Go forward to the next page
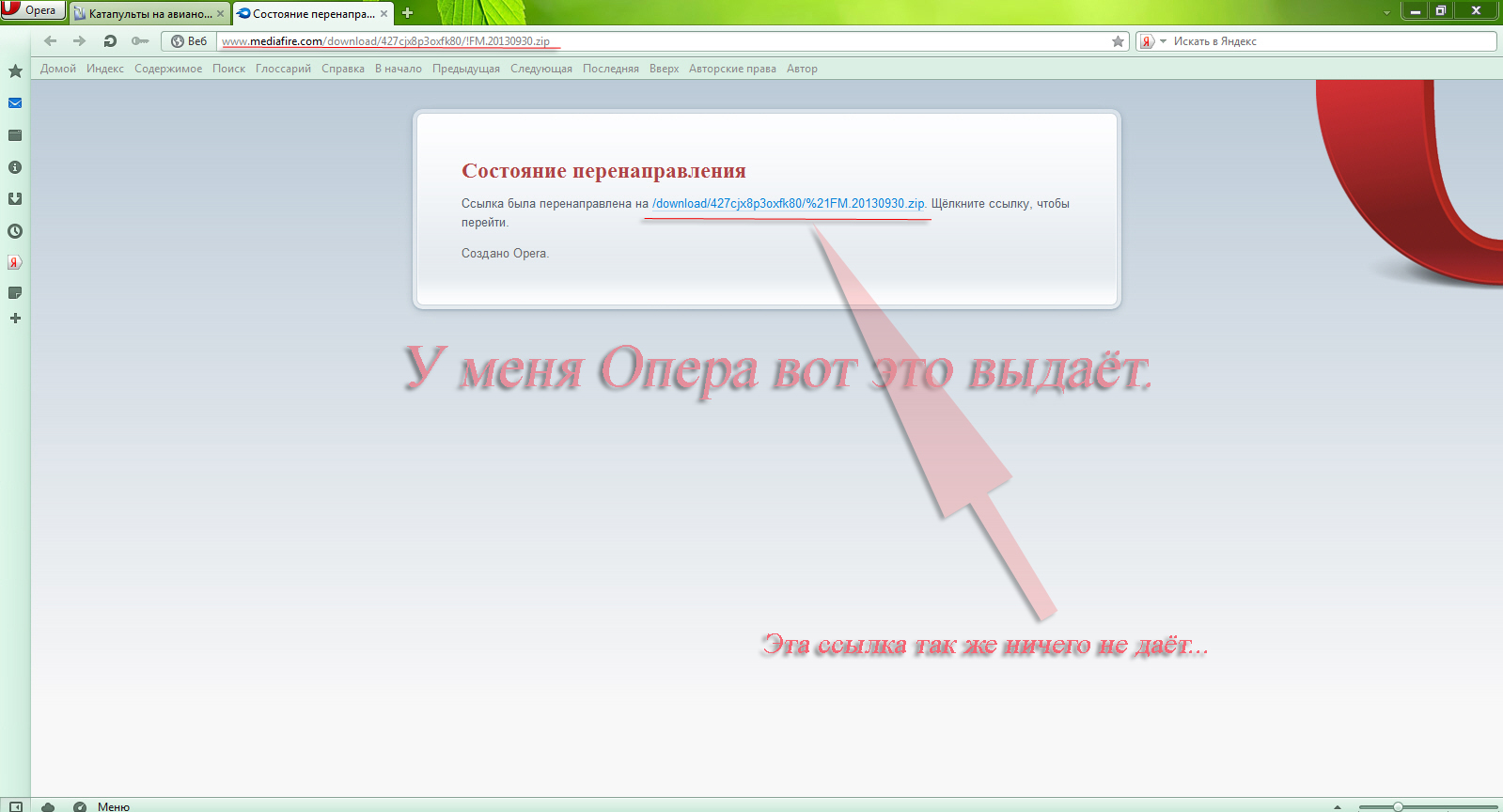The height and width of the screenshot is (812, 1503). [80, 41]
